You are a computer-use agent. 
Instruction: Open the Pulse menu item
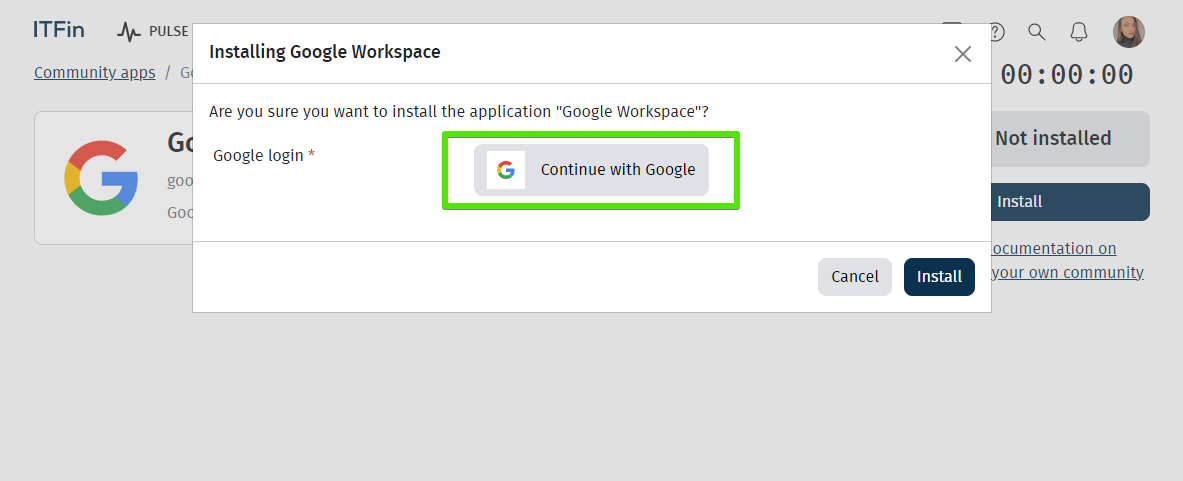[x=153, y=31]
